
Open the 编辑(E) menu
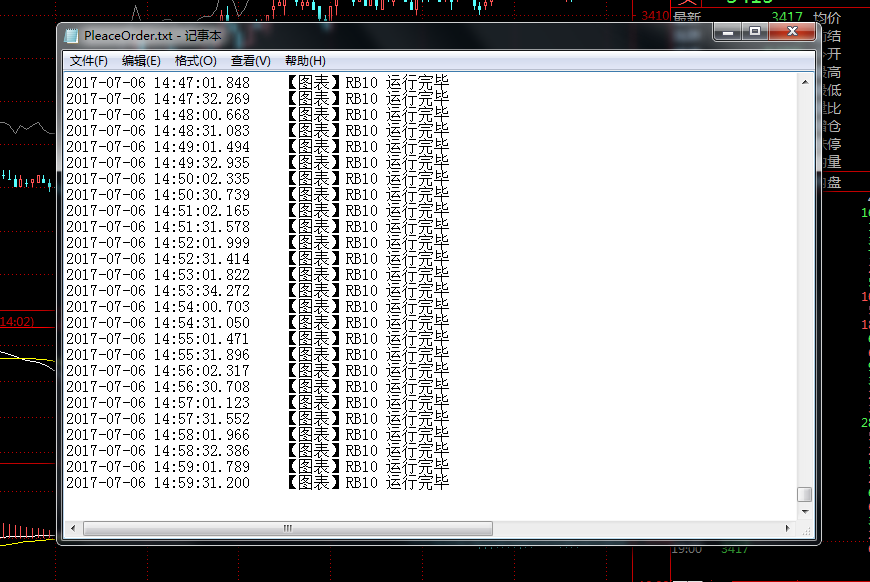(x=141, y=61)
